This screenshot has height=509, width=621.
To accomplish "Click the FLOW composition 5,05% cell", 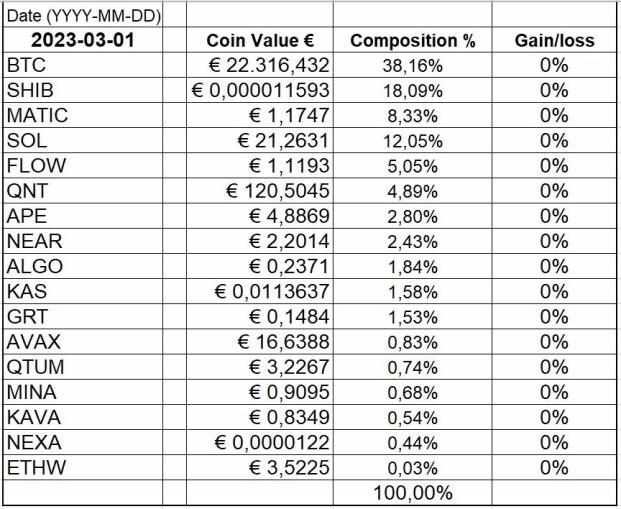I will click(x=412, y=166).
